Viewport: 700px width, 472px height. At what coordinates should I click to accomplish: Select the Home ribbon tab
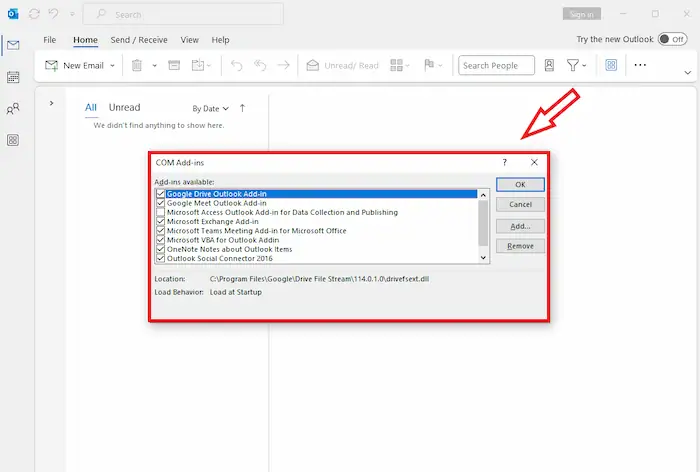coord(85,40)
